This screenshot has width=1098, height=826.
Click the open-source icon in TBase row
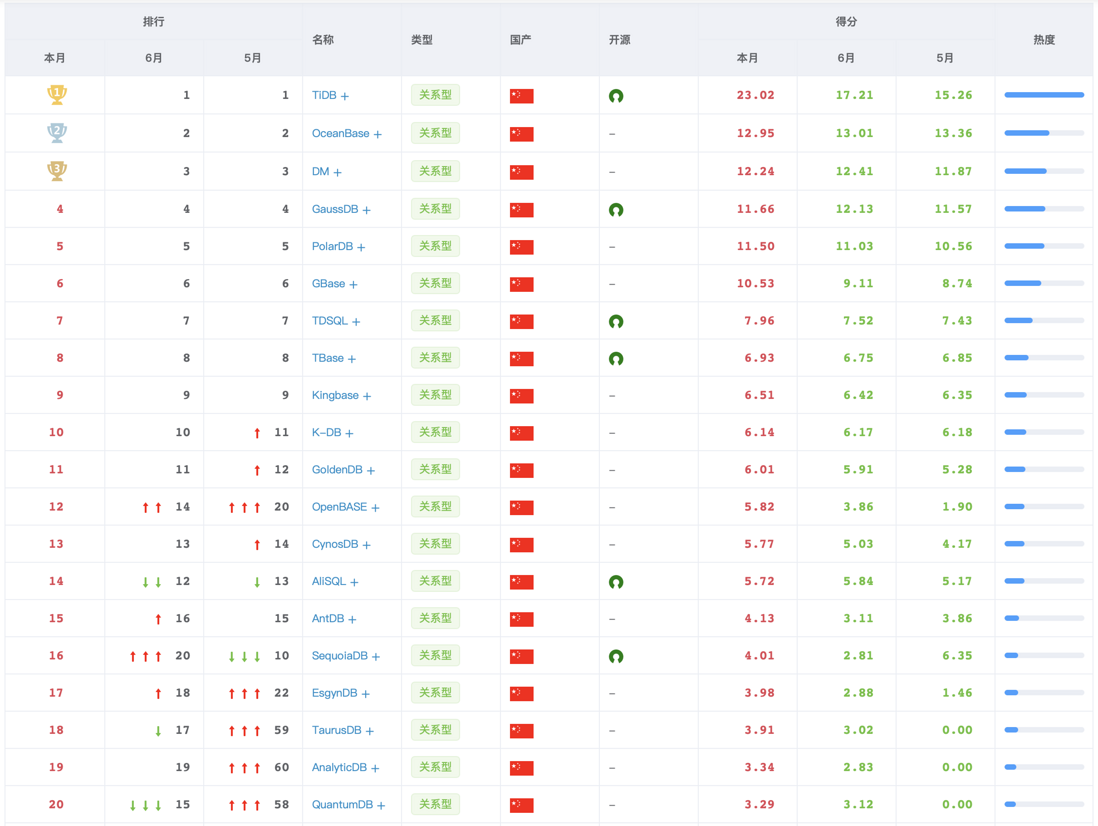(616, 358)
